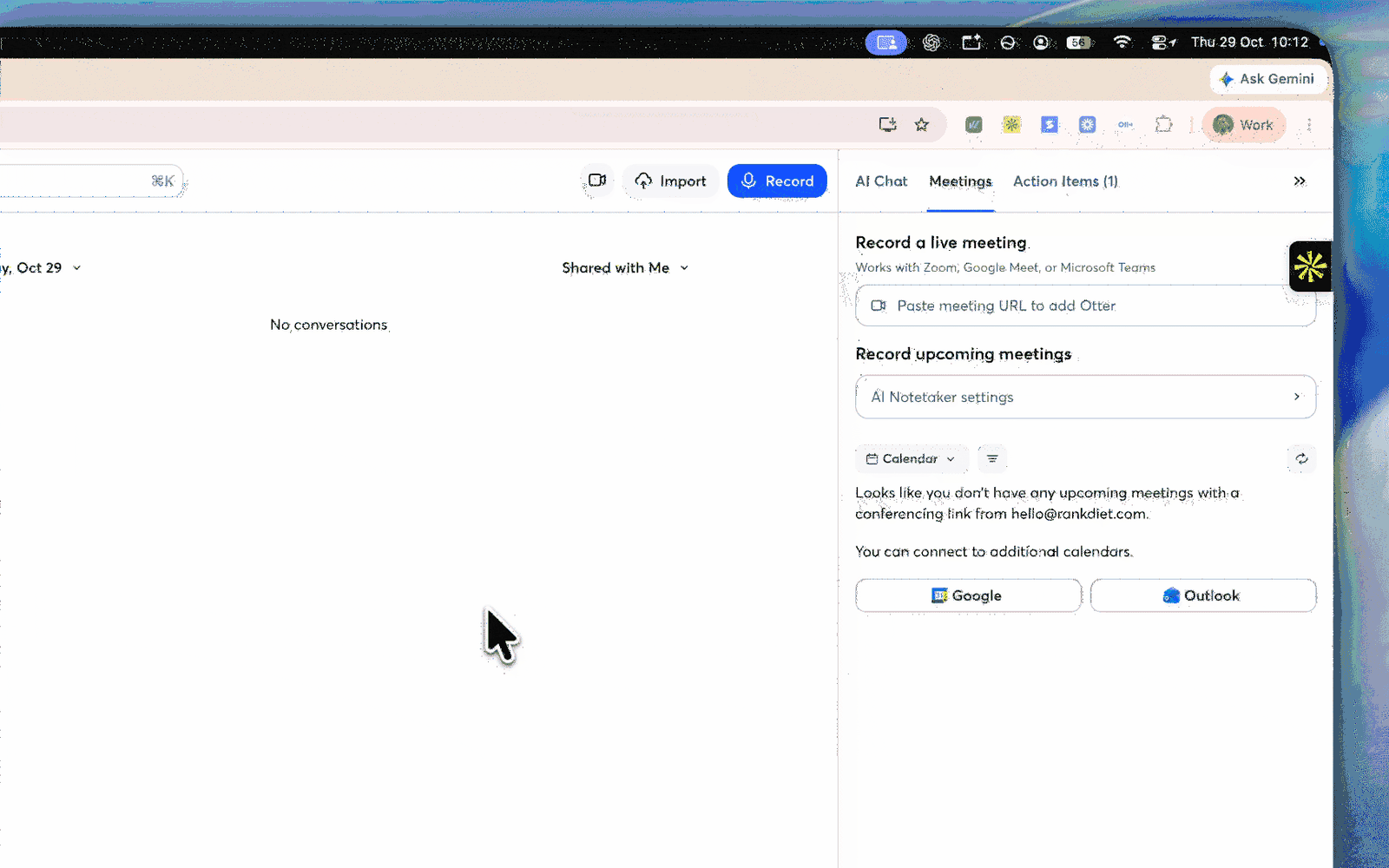Screen dimensions: 1389x868
Task: Connect Google calendar
Action: (968, 595)
